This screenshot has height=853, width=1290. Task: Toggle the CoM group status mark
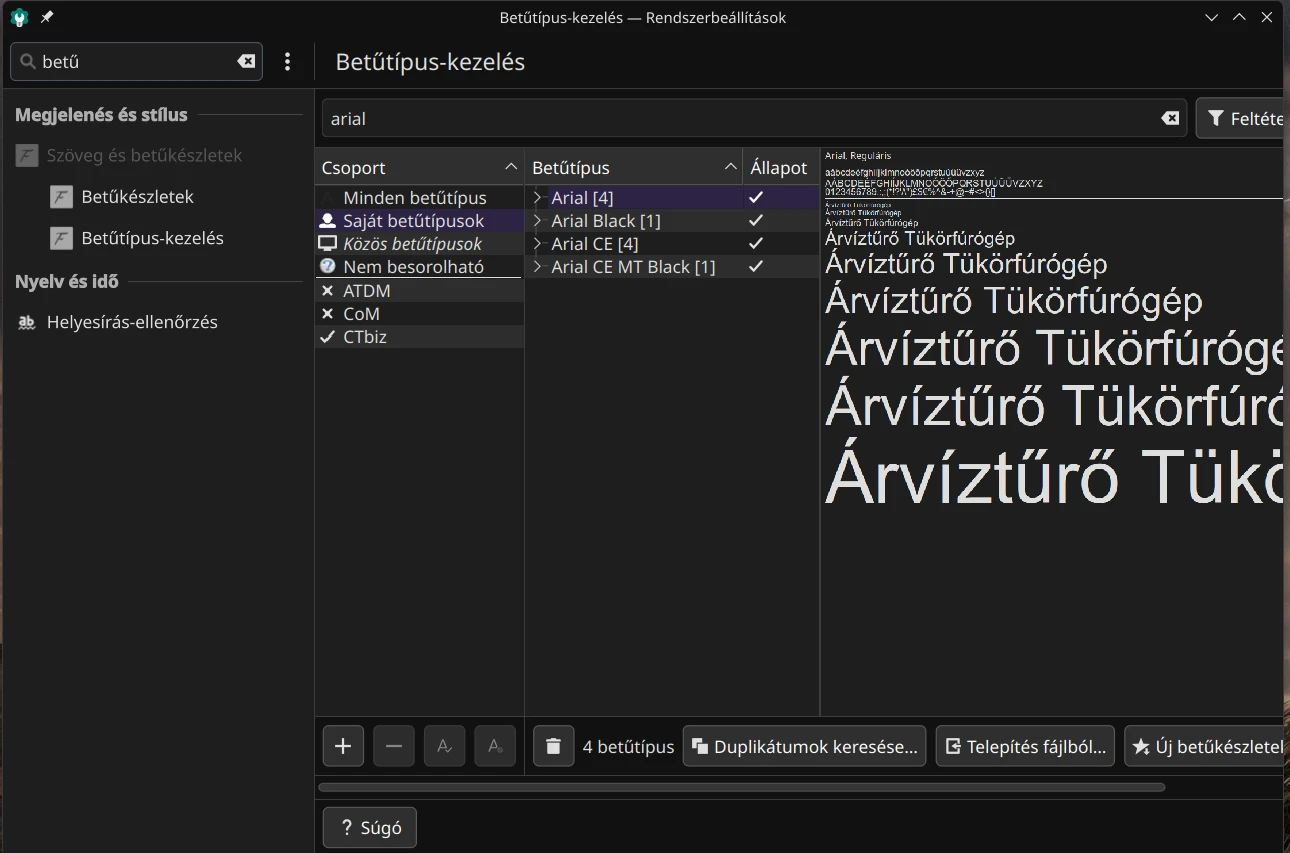[x=327, y=313]
